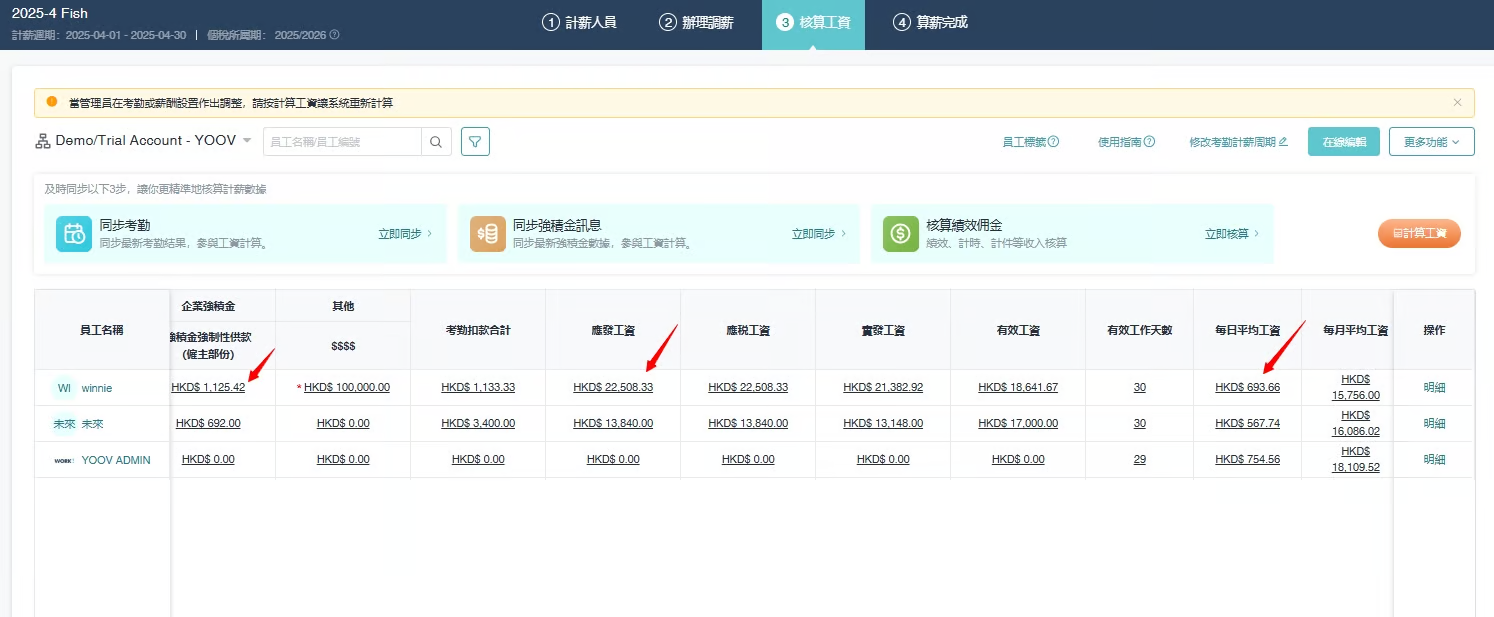Click in the employee name search field

pyautogui.click(x=342, y=142)
